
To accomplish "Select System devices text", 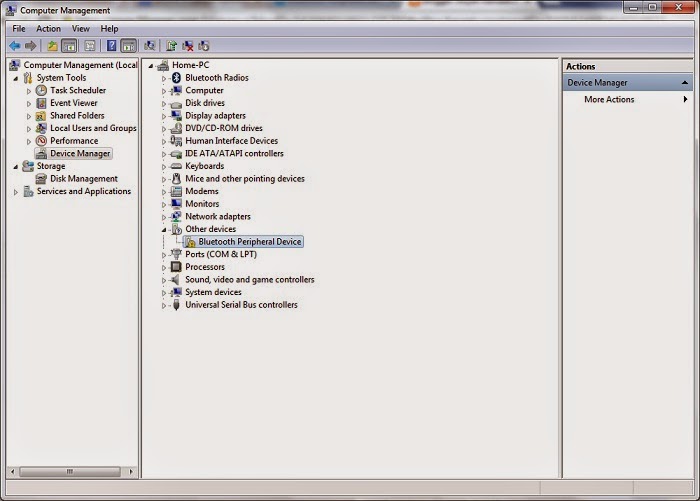I will pyautogui.click(x=213, y=292).
